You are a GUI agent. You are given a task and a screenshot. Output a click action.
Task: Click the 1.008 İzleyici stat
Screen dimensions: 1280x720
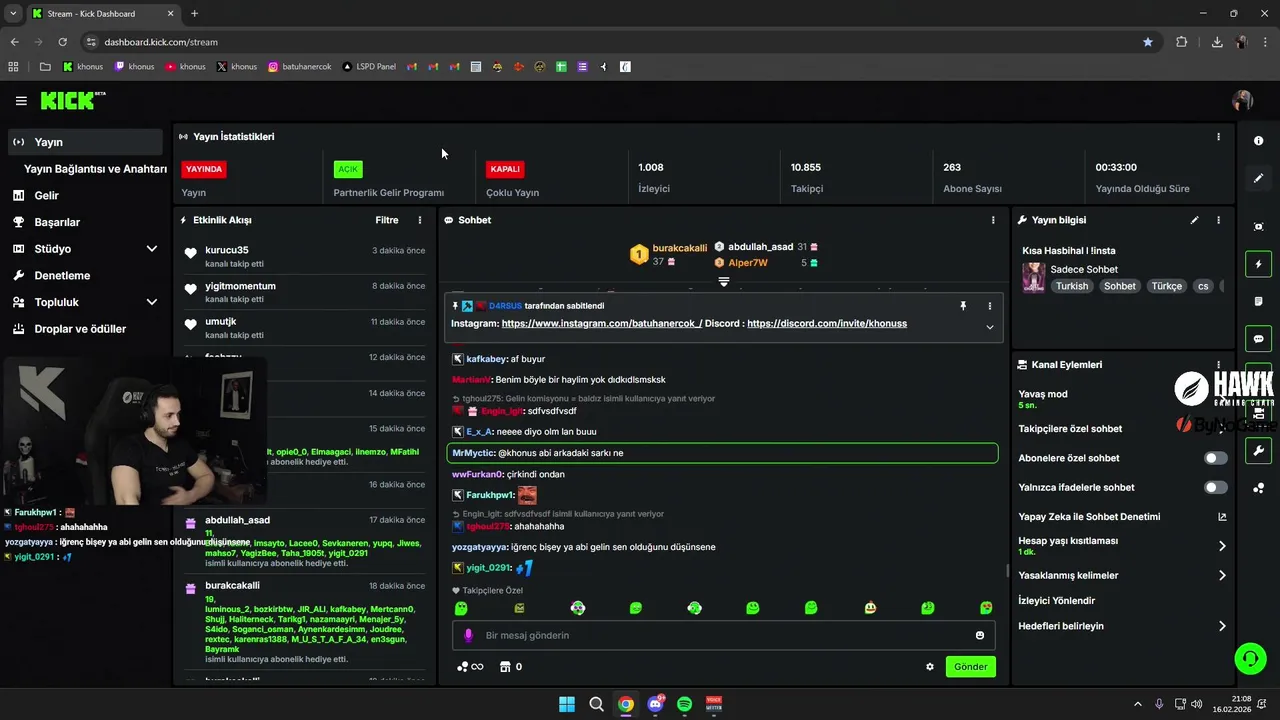[x=654, y=177]
